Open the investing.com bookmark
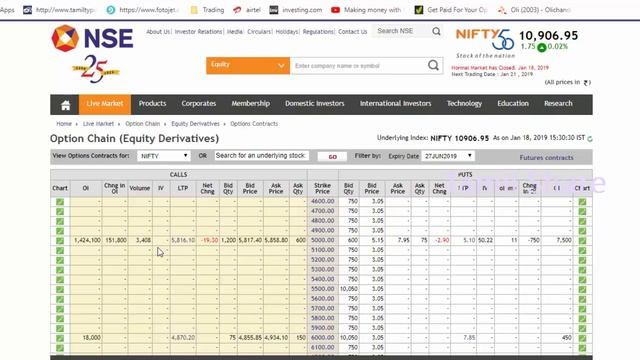Screen dimensions: 640x360 point(296,10)
